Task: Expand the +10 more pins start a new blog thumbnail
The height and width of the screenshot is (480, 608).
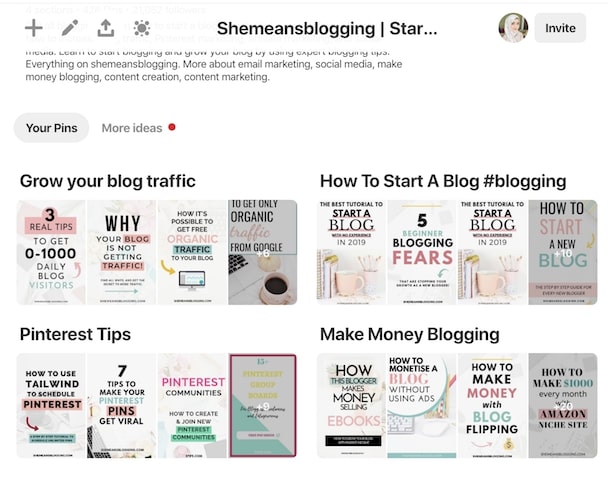Action: [x=563, y=252]
